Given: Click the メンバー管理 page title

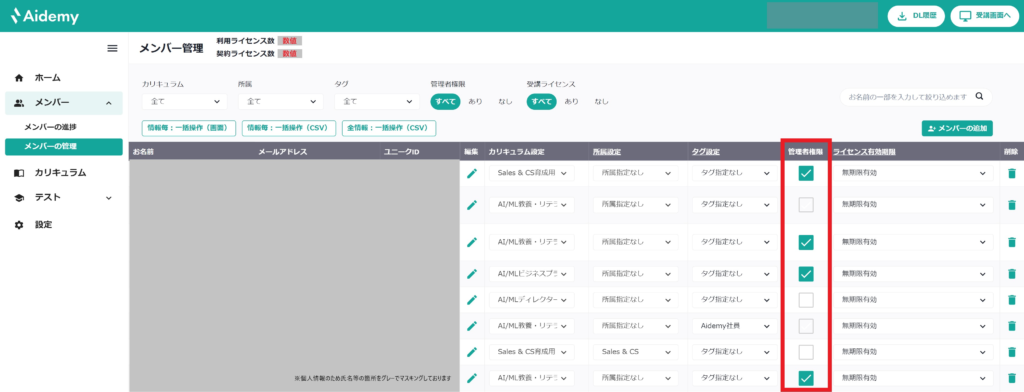Looking at the screenshot, I should [171, 48].
